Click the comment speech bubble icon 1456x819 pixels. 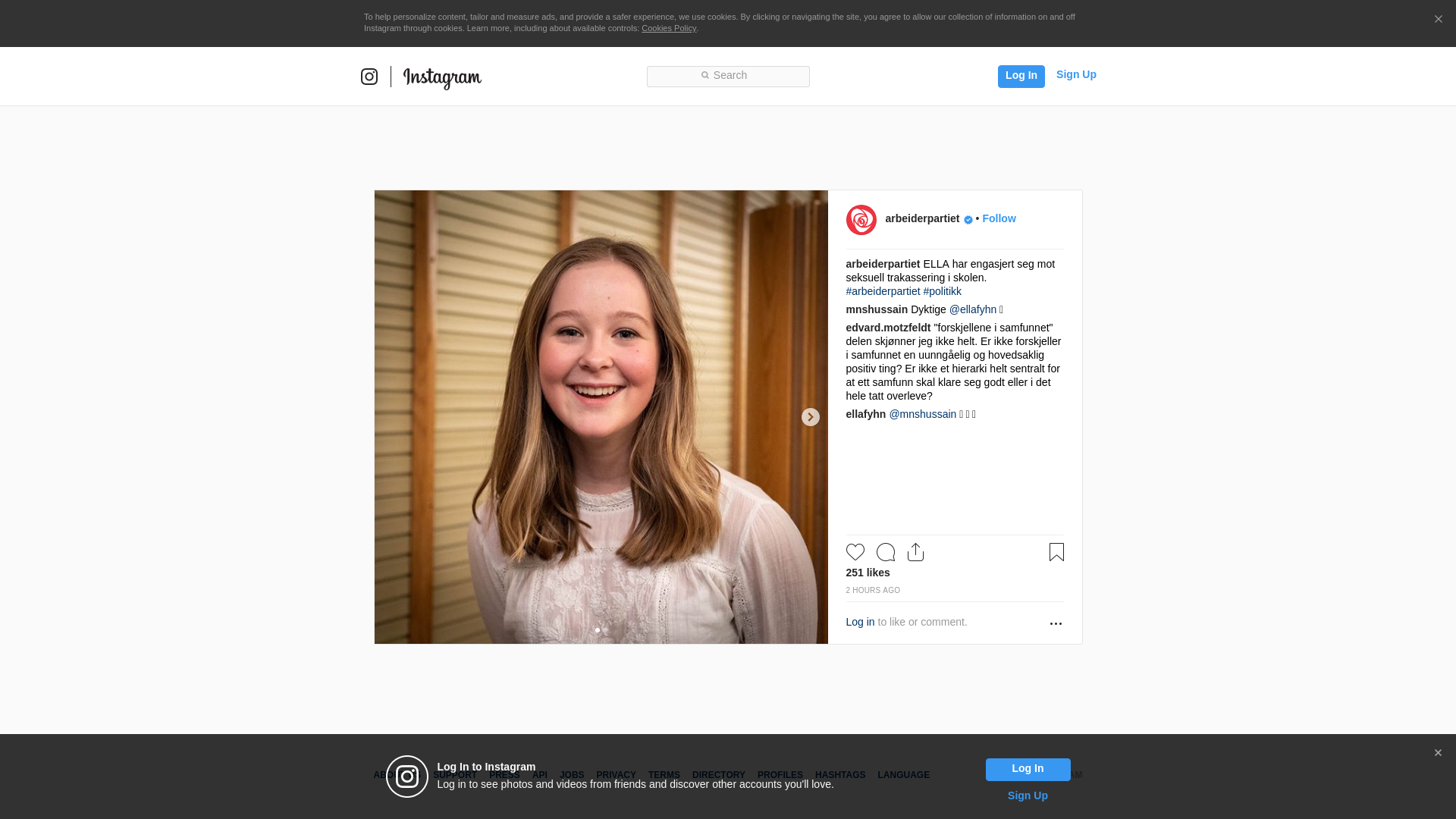click(886, 552)
